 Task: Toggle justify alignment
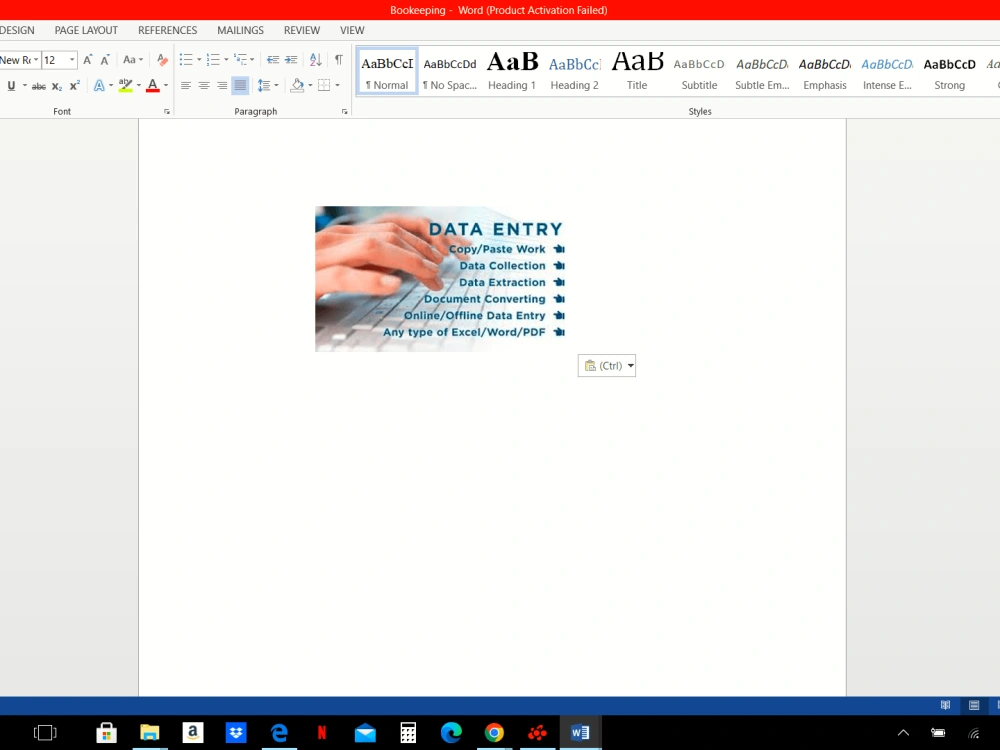pyautogui.click(x=240, y=85)
